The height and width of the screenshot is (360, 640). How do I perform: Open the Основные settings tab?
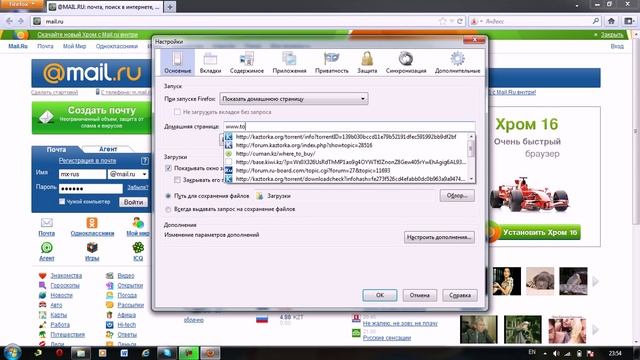178,62
